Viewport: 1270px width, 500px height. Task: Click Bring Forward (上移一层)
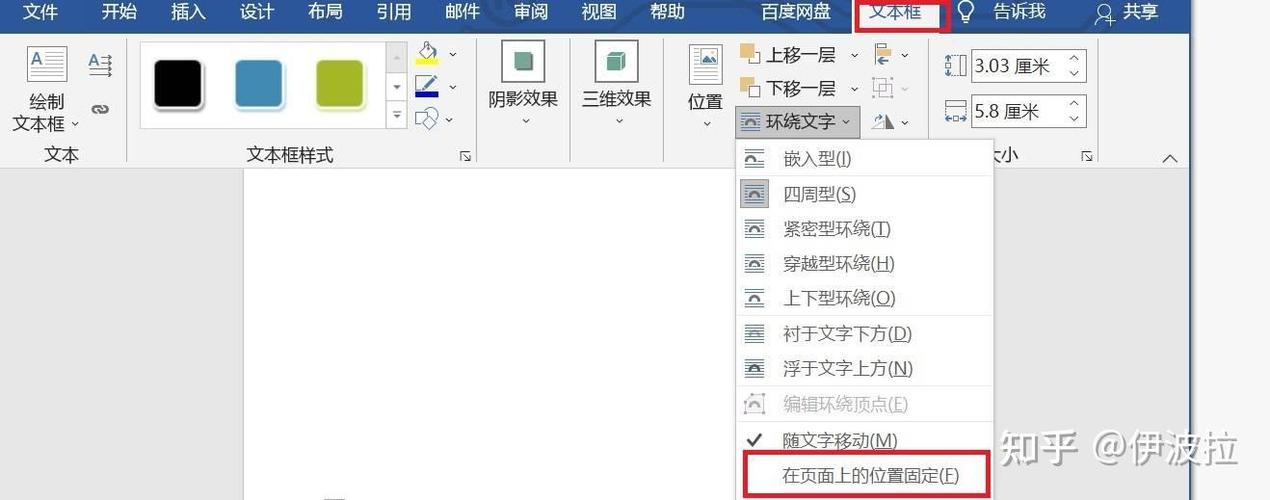[x=788, y=55]
